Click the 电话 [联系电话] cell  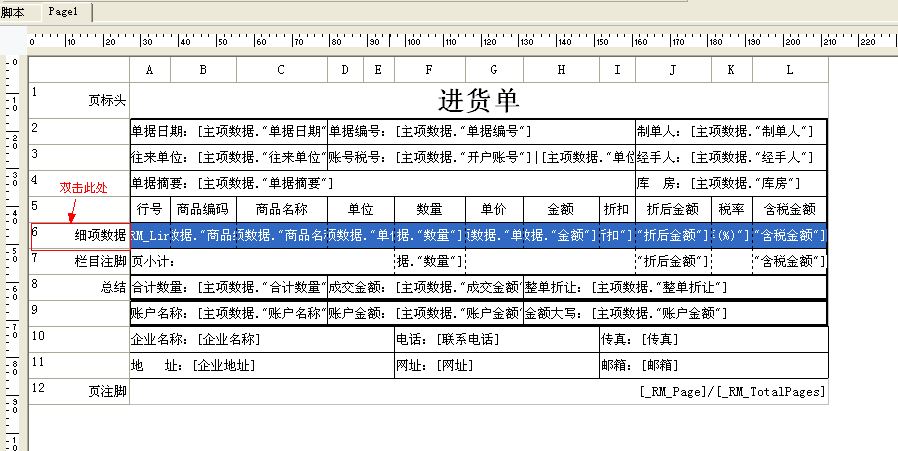tap(497, 339)
